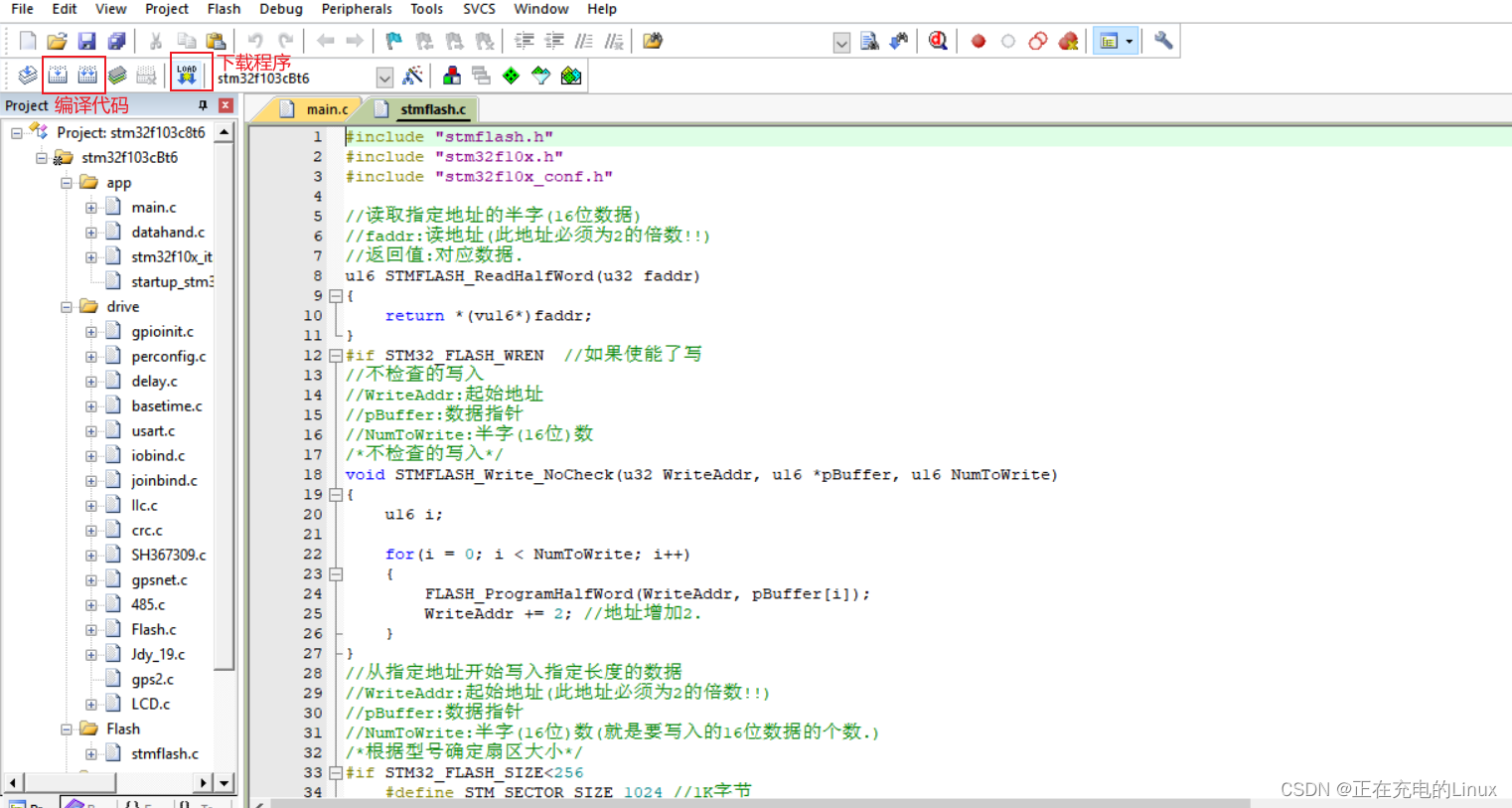Collapse the Flash folder in project tree
The width and height of the screenshot is (1512, 808).
(x=66, y=729)
